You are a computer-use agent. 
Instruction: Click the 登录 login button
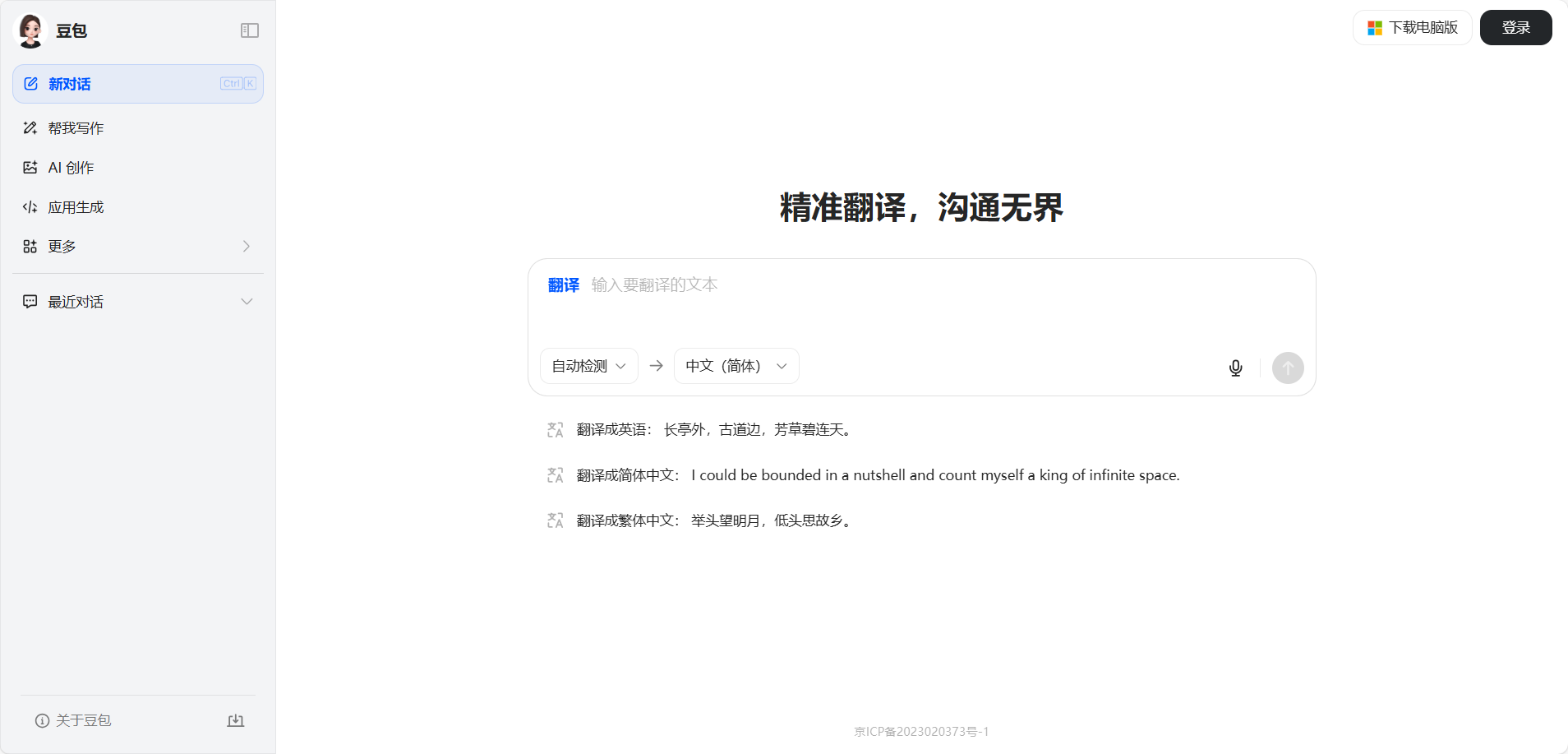1515,28
